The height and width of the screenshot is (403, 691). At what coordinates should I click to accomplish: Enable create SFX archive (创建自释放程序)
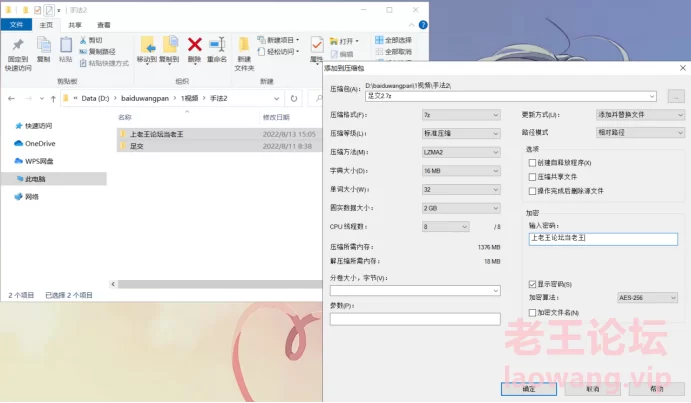click(x=532, y=163)
